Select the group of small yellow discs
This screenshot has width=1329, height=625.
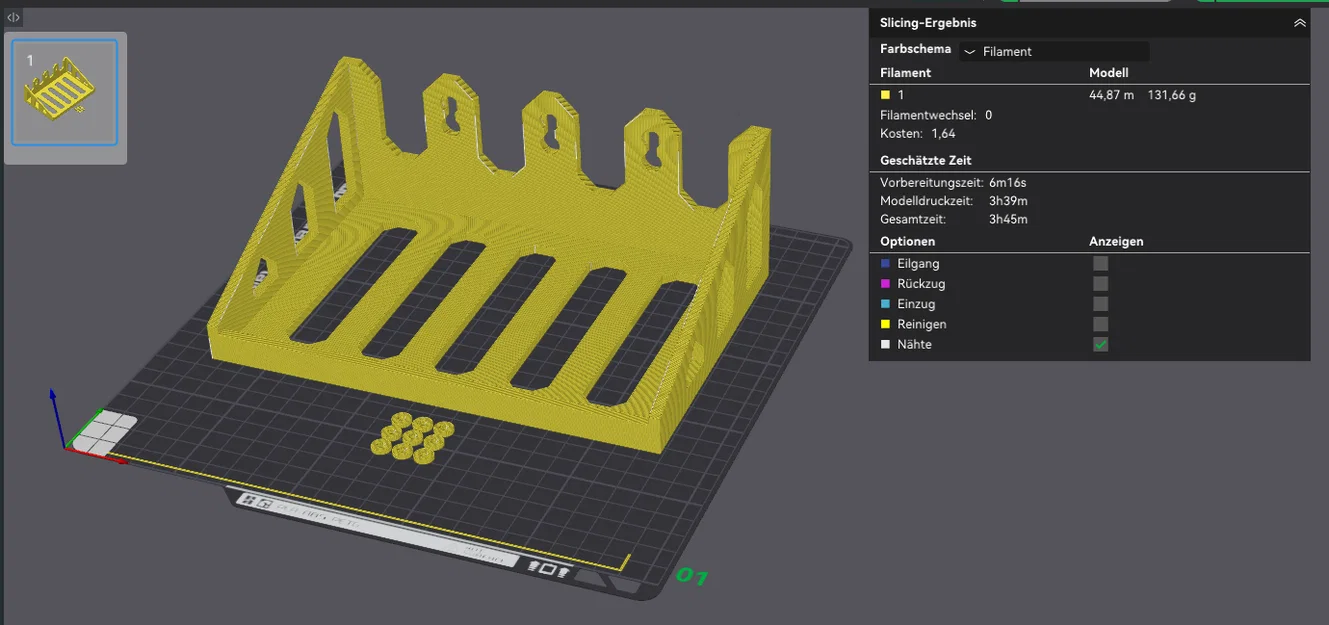(412, 438)
